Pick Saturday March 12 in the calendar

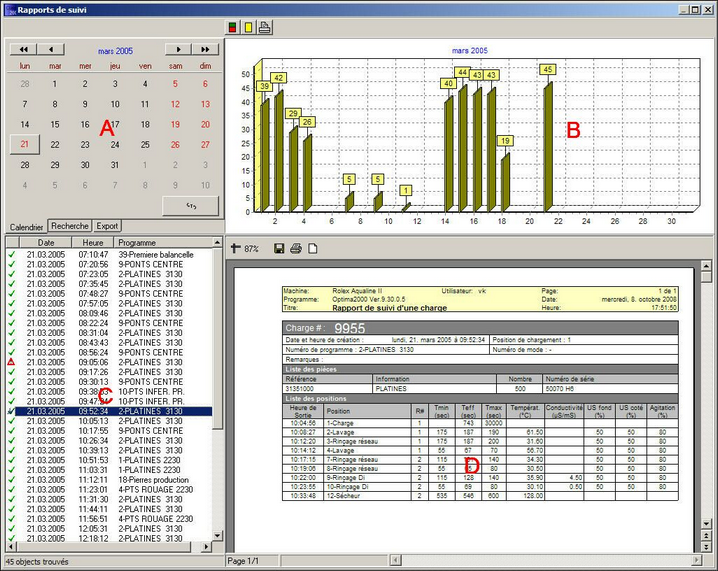pyautogui.click(x=175, y=104)
